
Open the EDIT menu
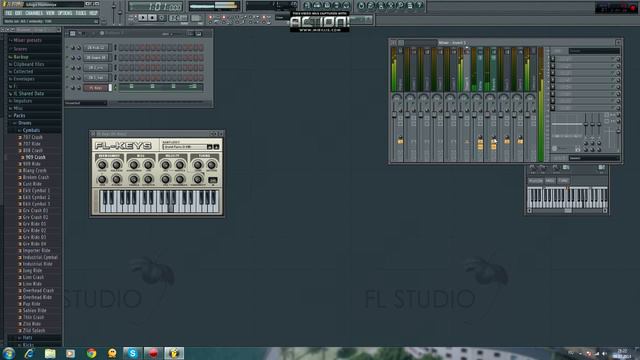pyautogui.click(x=19, y=13)
